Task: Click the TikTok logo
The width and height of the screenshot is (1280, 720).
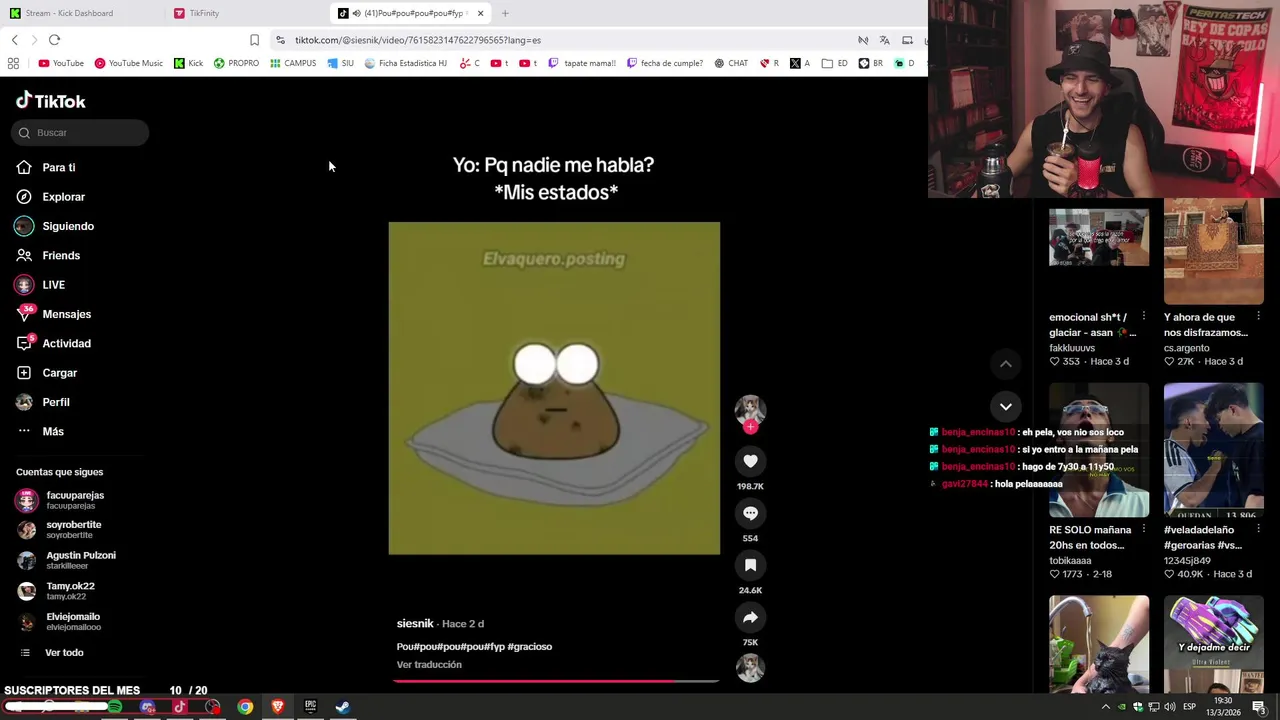Action: coord(51,101)
